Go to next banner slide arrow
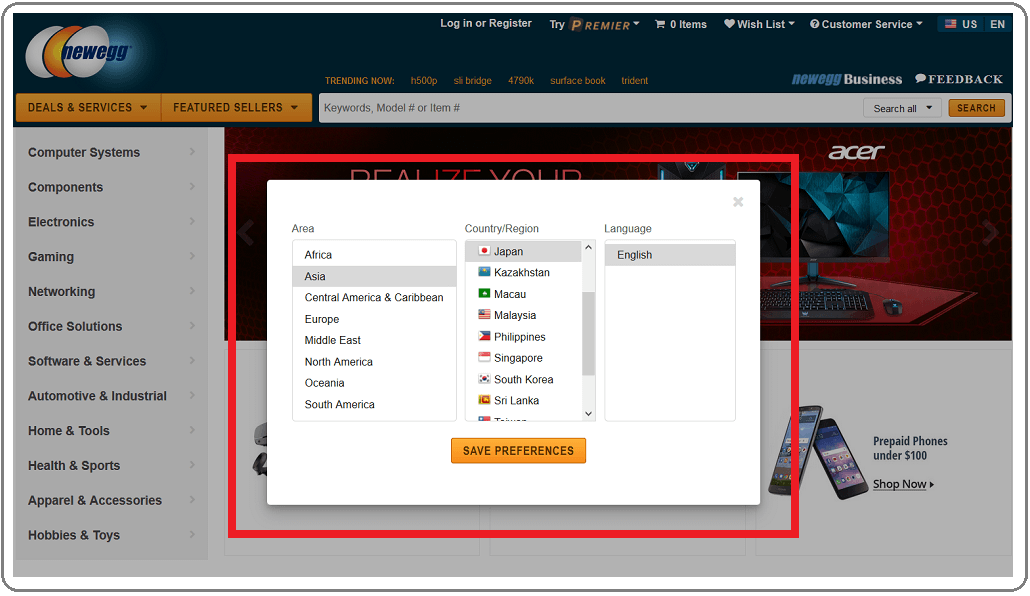This screenshot has width=1030, height=596. pos(991,233)
